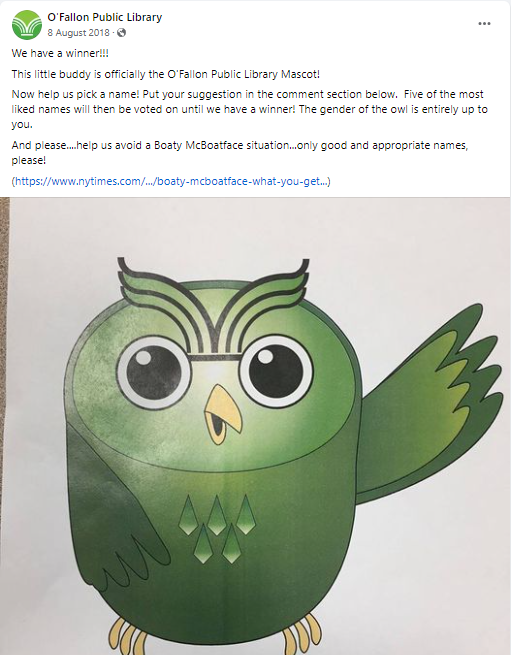Screen dimensions: 511x655
Task: Click the owl's yellow right foot
Action: (302, 635)
